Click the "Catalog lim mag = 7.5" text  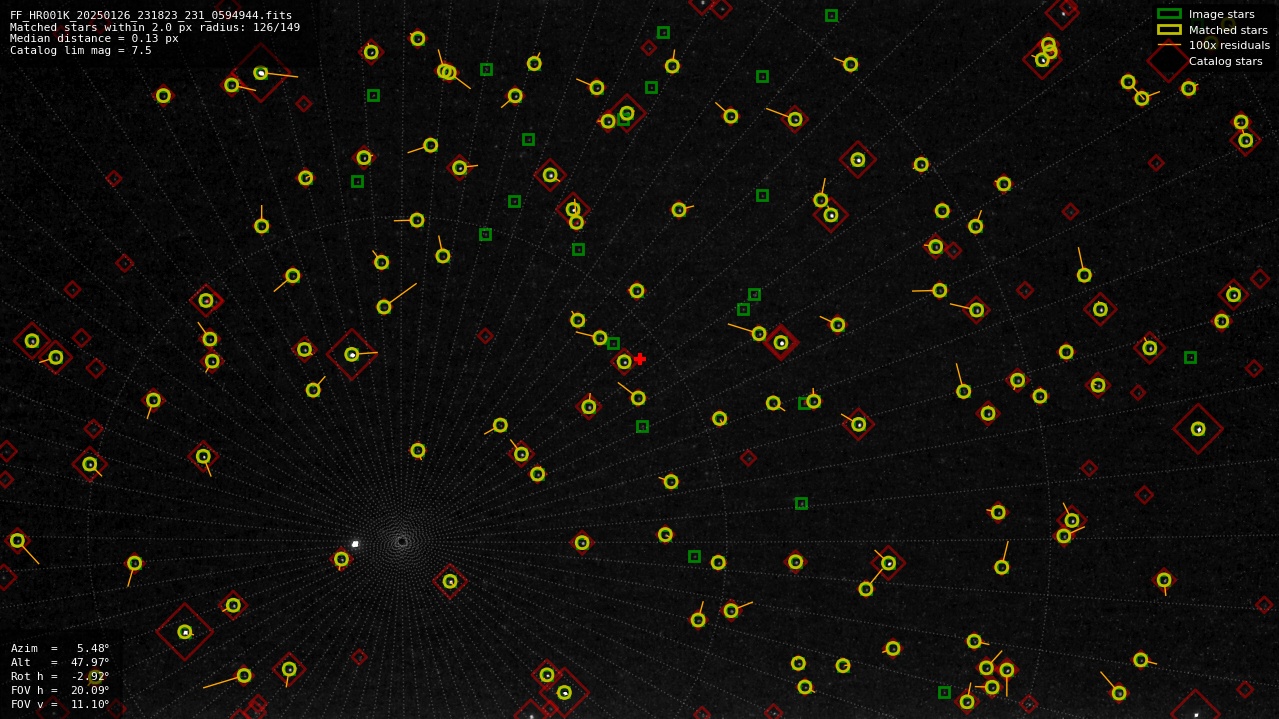(x=81, y=50)
